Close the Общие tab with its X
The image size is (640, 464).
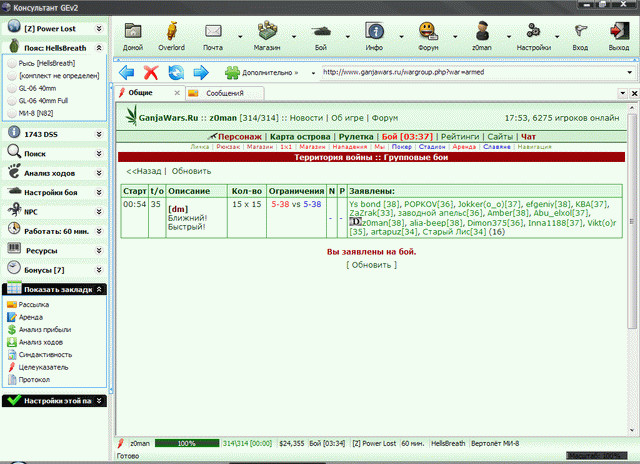coord(177,93)
